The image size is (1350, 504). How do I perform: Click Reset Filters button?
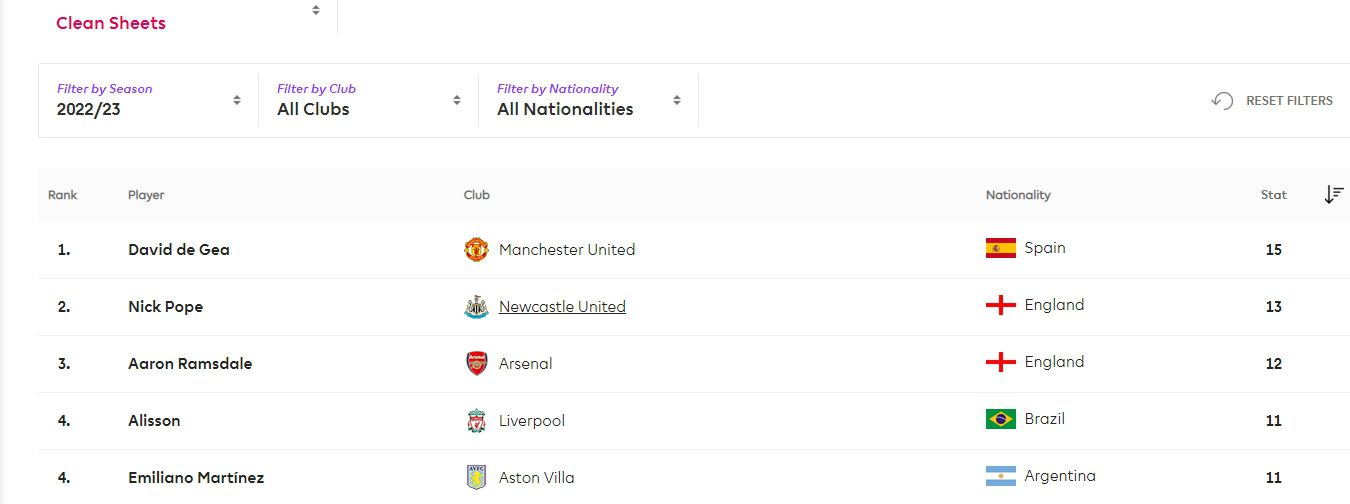(x=1272, y=101)
